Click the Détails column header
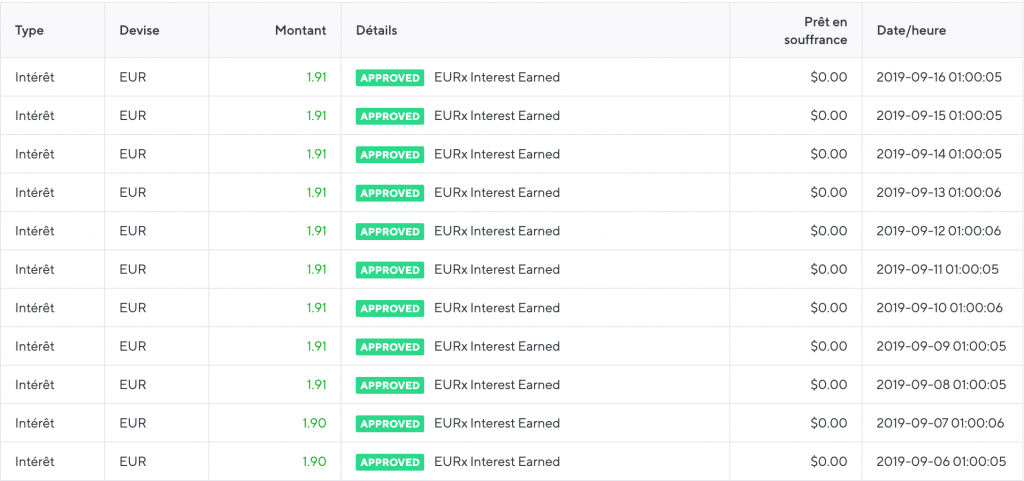The image size is (1024, 481). pos(377,31)
